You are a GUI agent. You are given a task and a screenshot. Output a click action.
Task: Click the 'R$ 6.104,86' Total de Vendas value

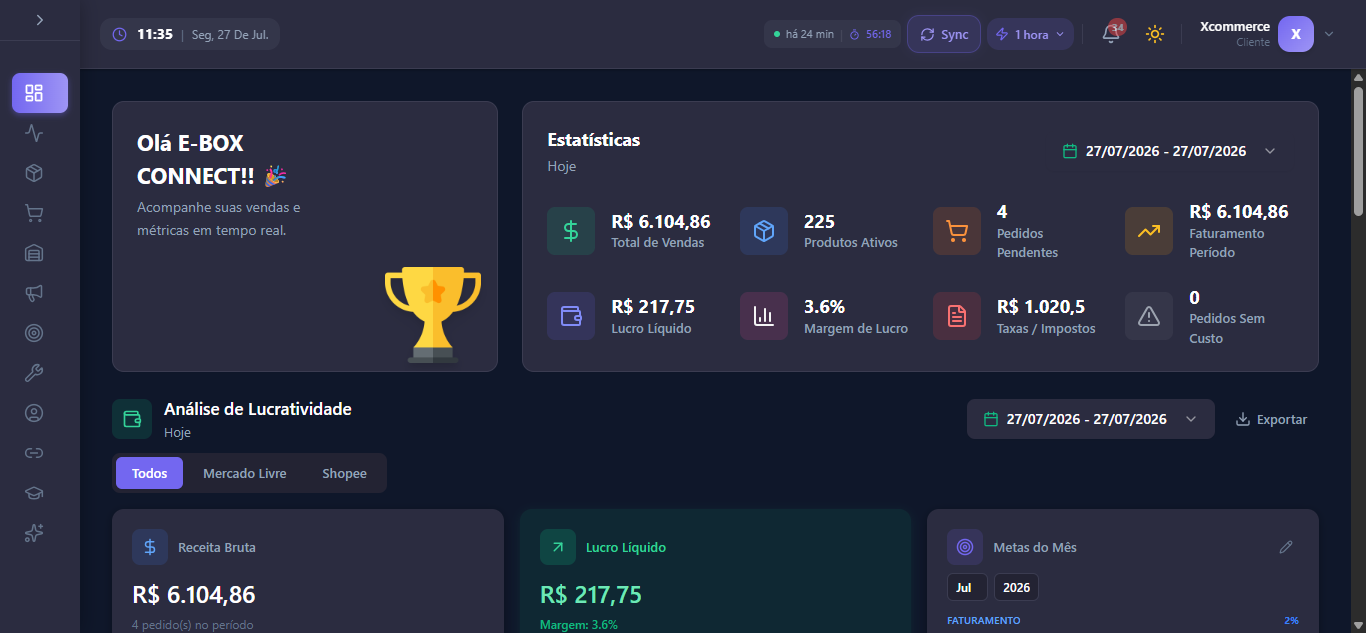click(x=661, y=222)
